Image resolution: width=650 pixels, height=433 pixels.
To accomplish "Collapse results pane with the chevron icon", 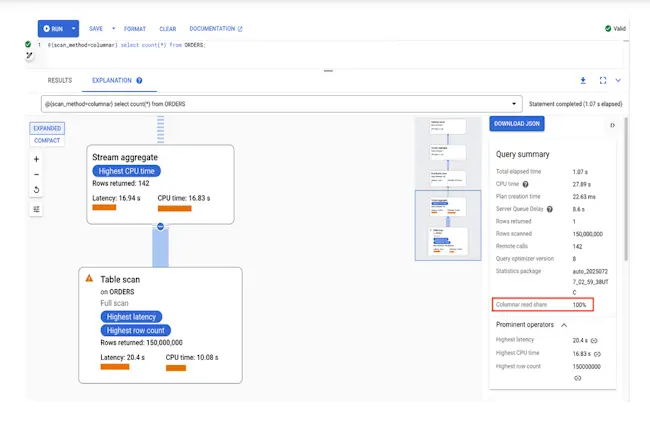I will 618,80.
